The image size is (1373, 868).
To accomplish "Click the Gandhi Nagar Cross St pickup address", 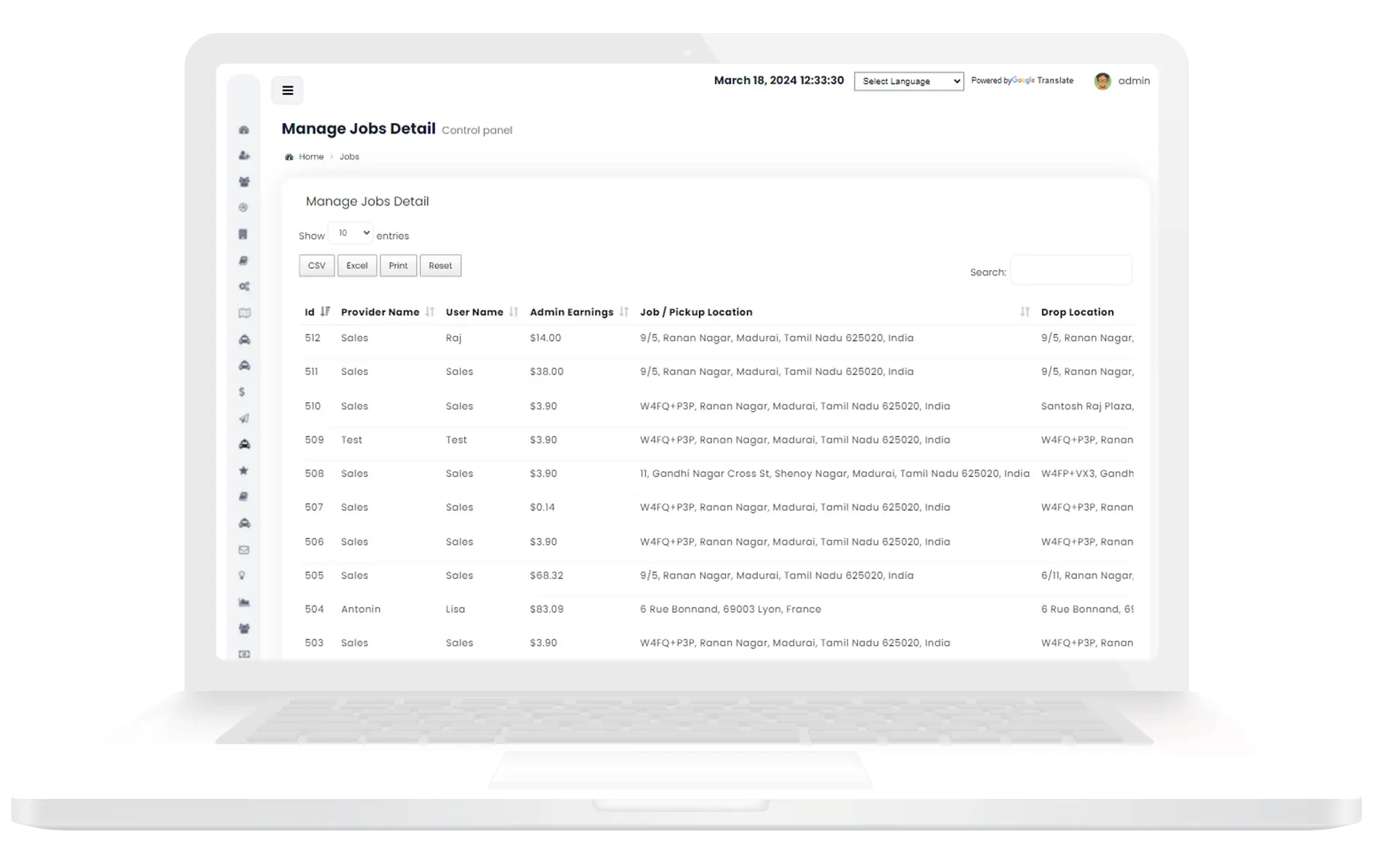I will pos(835,473).
